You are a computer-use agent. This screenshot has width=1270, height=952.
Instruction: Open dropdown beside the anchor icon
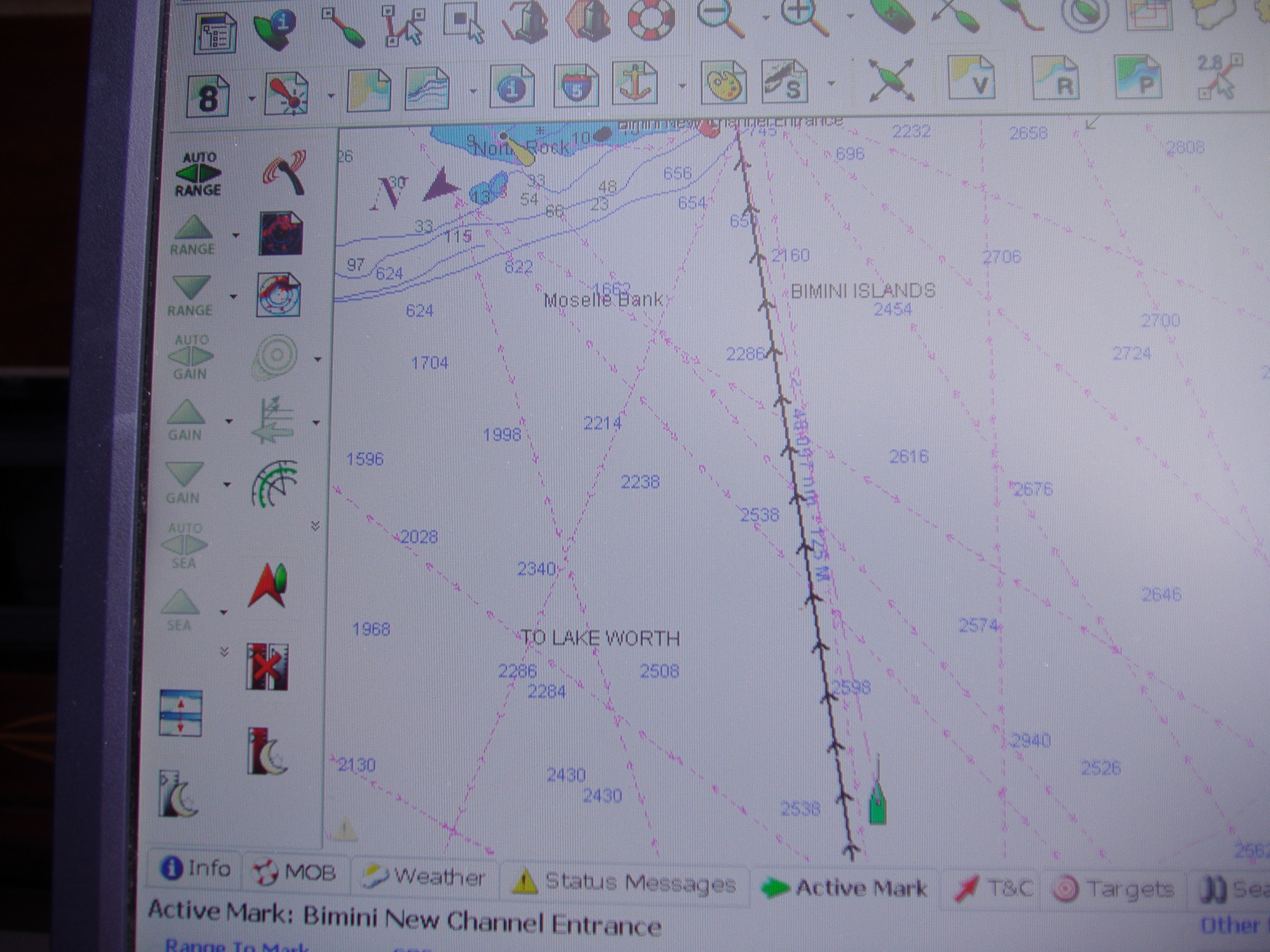click(x=682, y=86)
